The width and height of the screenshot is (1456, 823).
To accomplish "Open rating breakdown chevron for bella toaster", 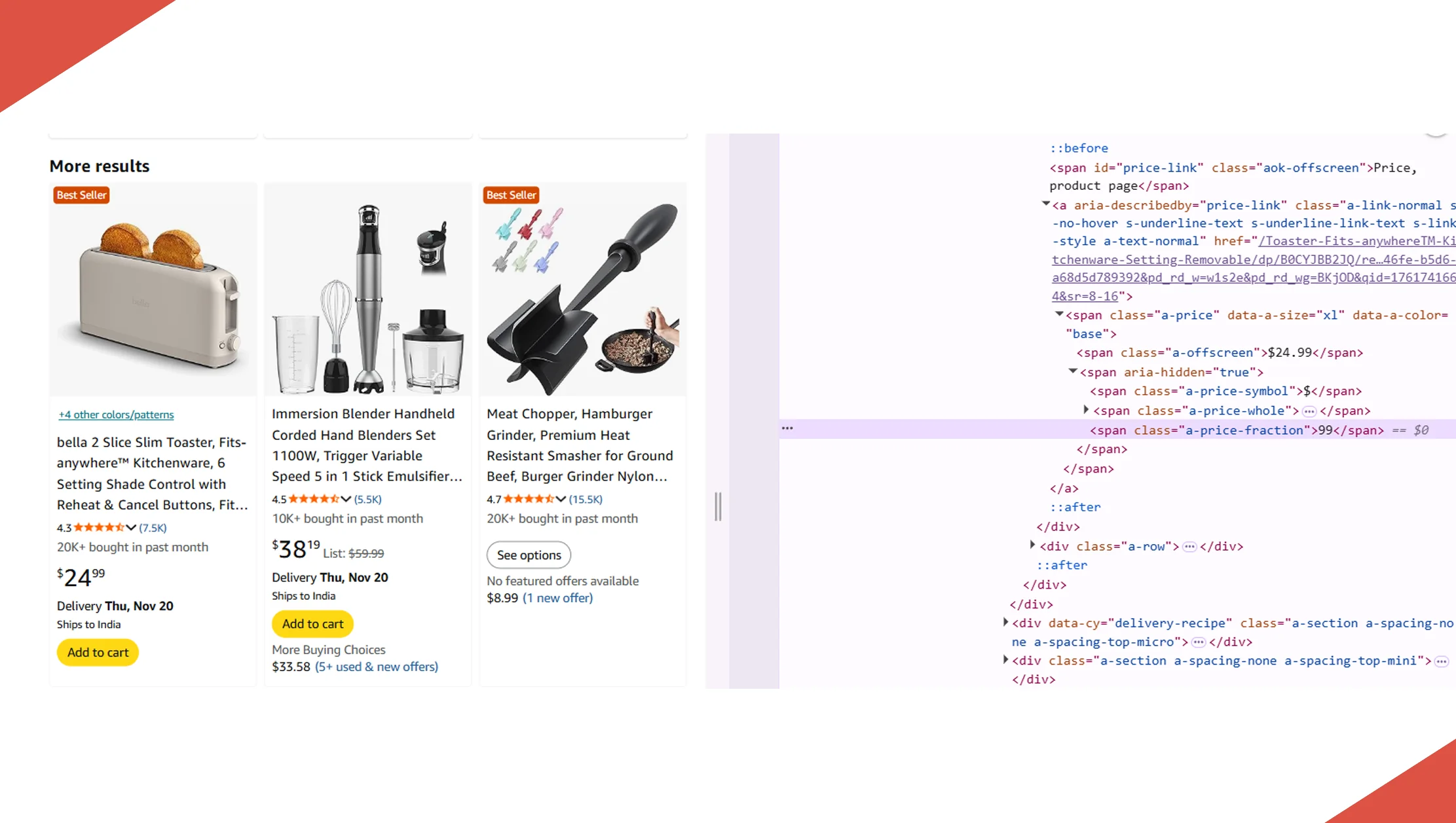I will point(131,528).
